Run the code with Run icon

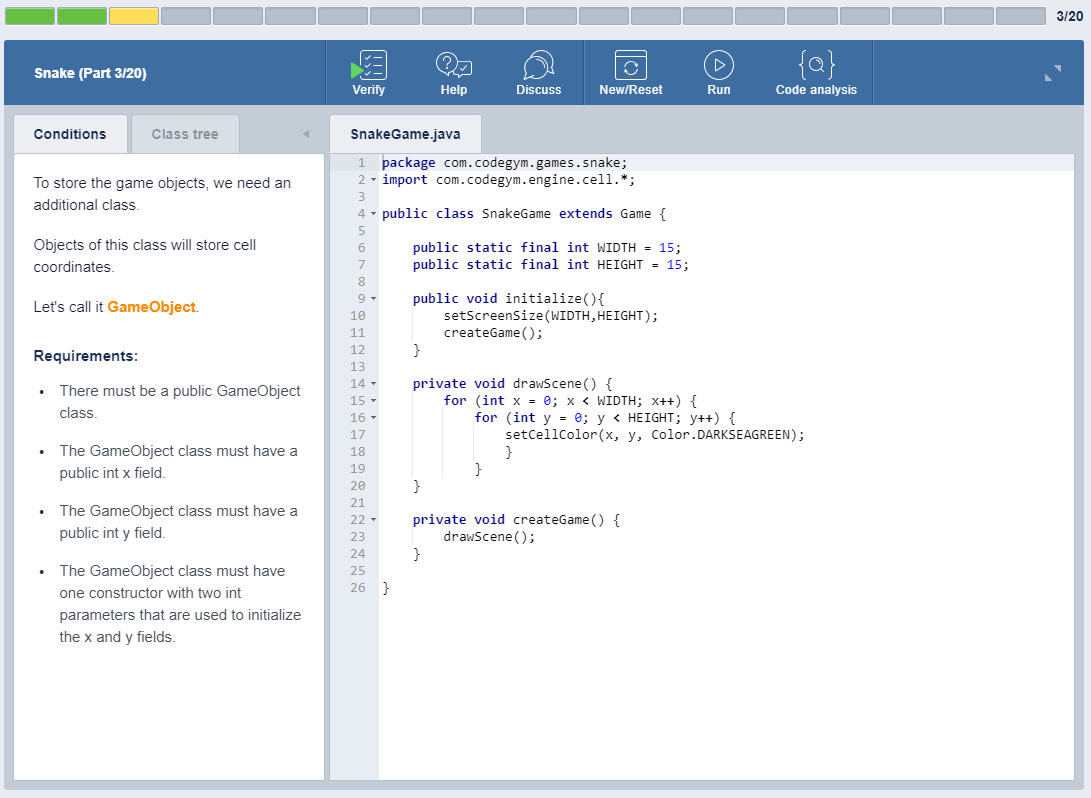(719, 65)
